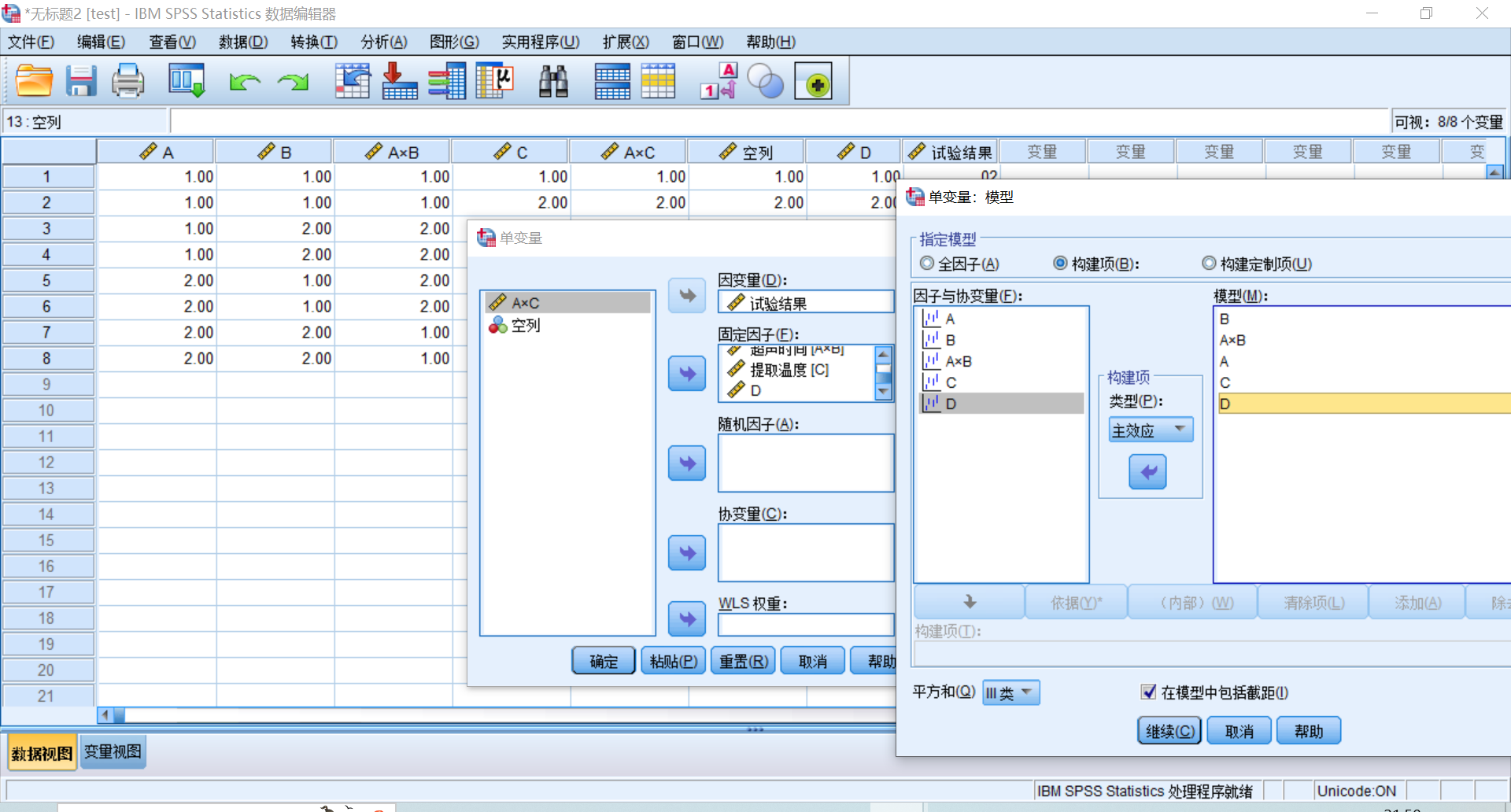Select the 构建定制项 radio option
Image resolution: width=1511 pixels, height=812 pixels.
[1209, 264]
